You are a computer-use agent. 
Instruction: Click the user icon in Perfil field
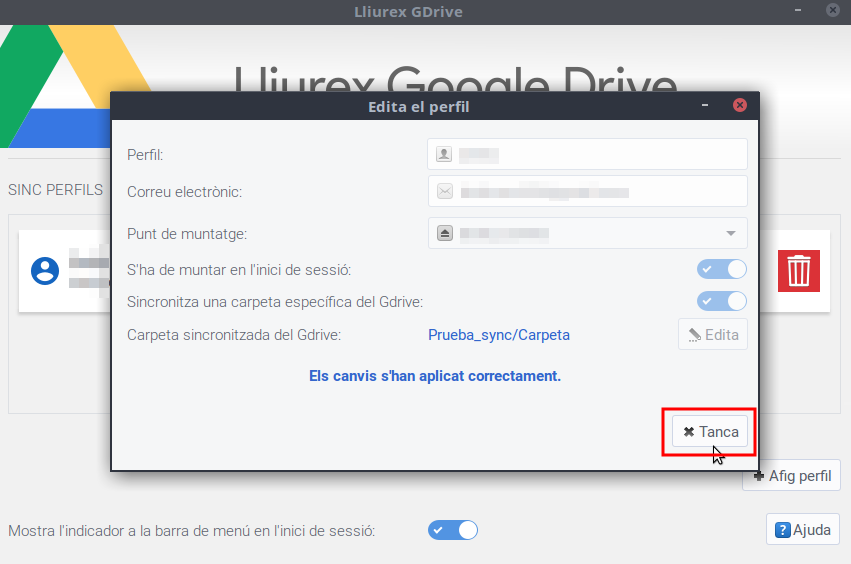pos(444,155)
